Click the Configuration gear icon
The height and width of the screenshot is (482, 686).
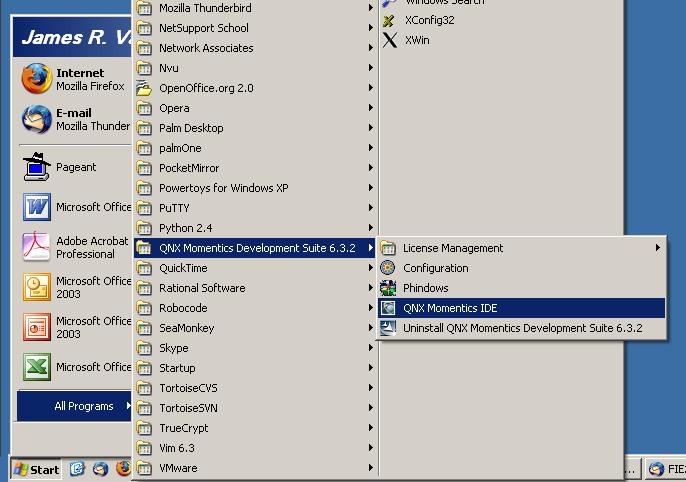[388, 268]
